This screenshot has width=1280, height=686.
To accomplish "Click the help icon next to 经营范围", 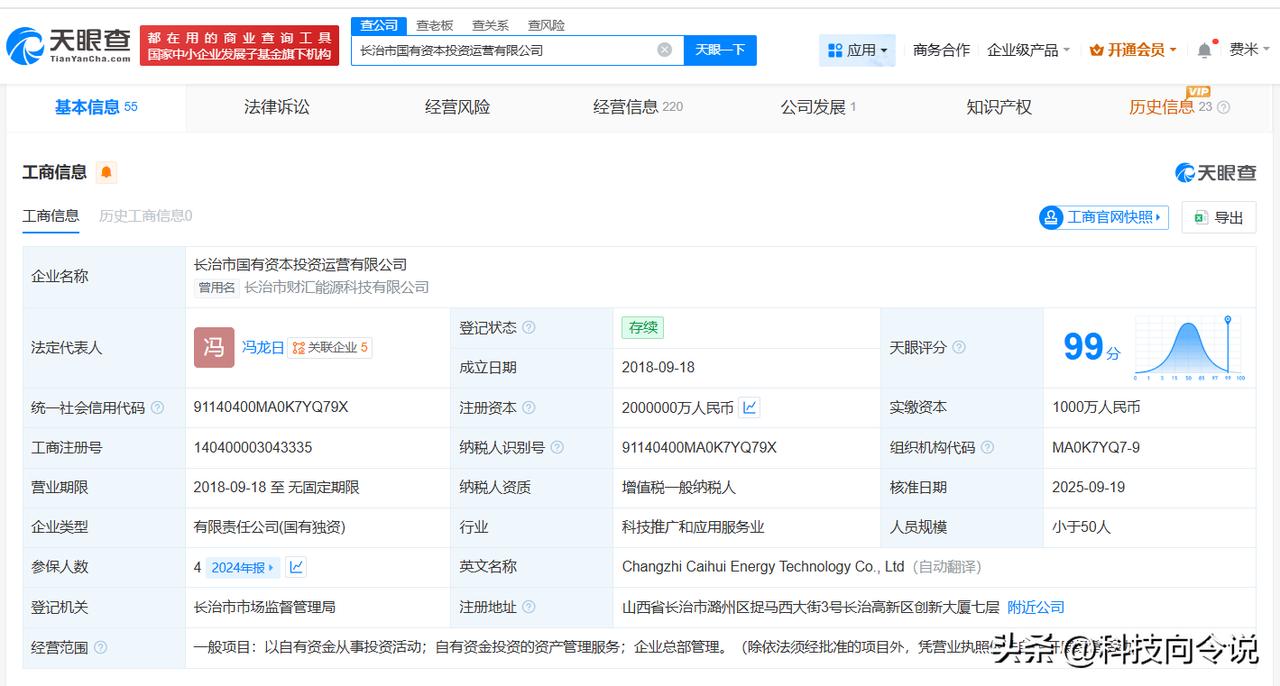I will click(x=100, y=648).
